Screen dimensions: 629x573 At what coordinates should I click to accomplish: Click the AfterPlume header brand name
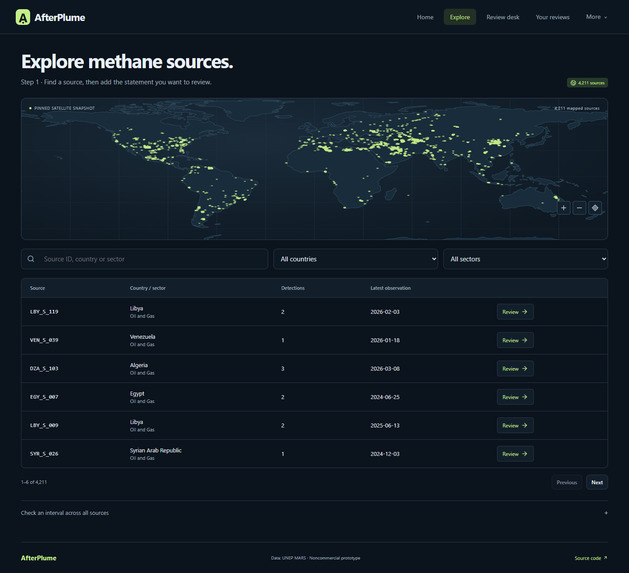point(60,18)
